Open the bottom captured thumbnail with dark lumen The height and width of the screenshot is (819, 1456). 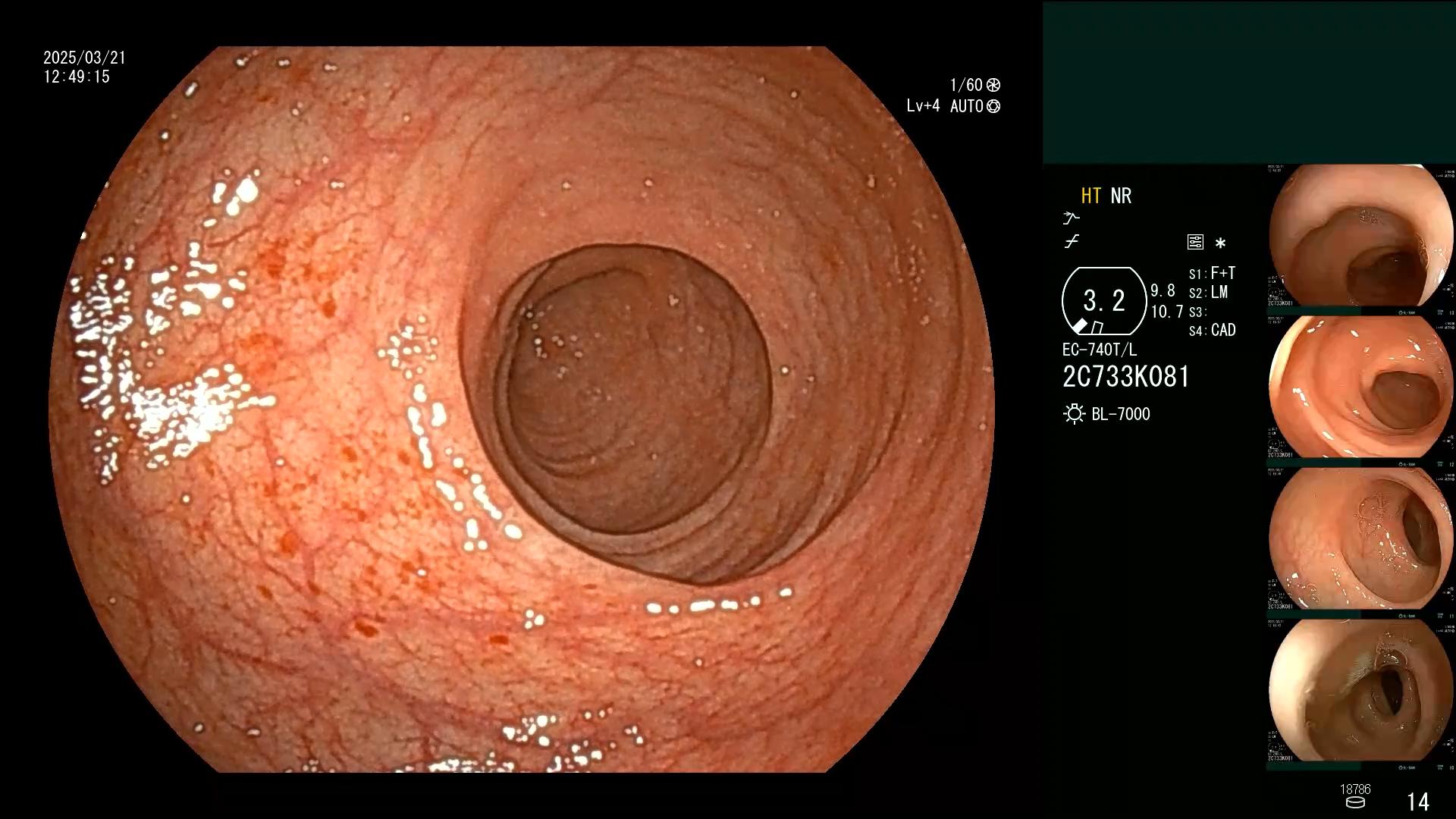click(1361, 691)
